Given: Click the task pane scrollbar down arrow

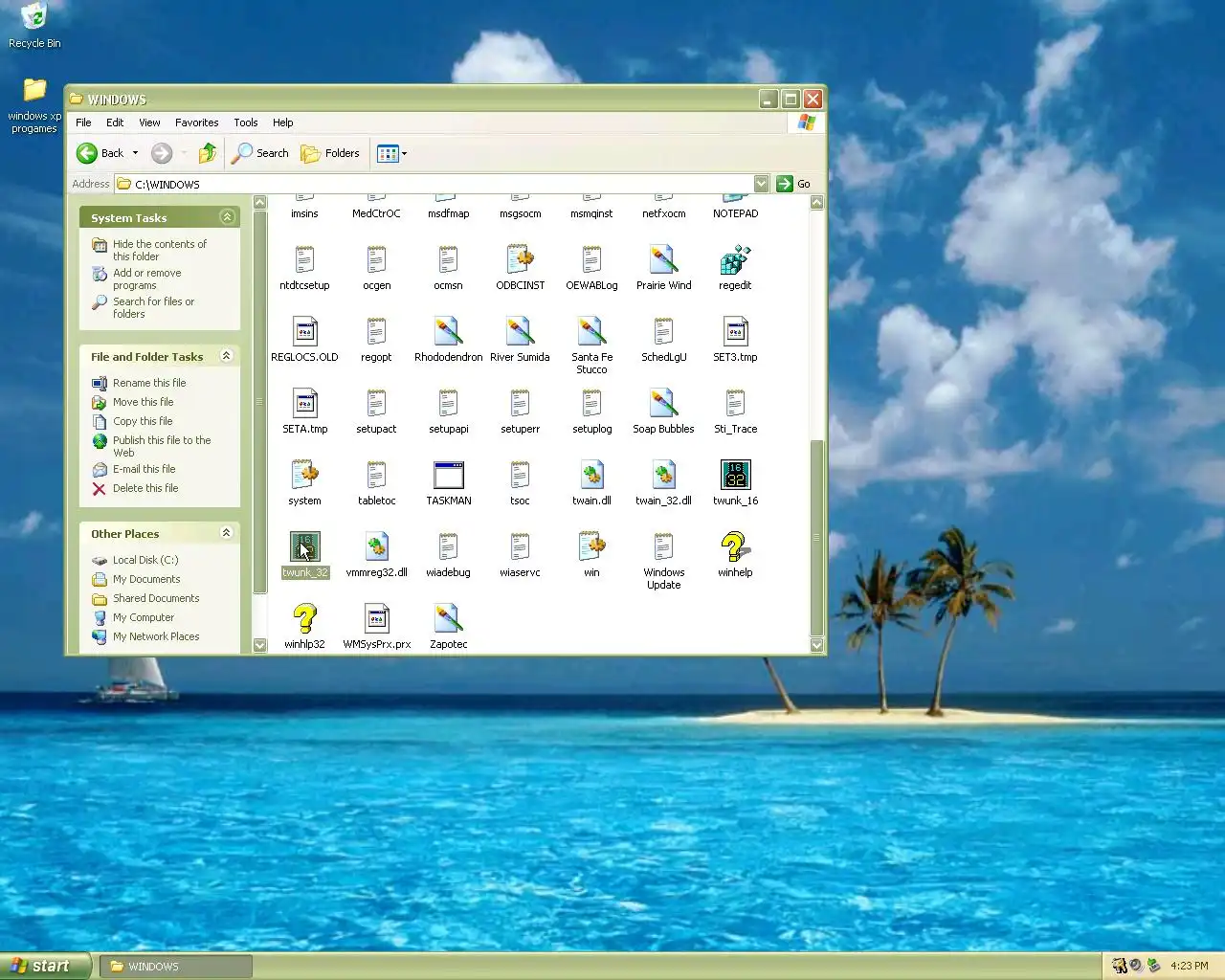Looking at the screenshot, I should point(259,646).
